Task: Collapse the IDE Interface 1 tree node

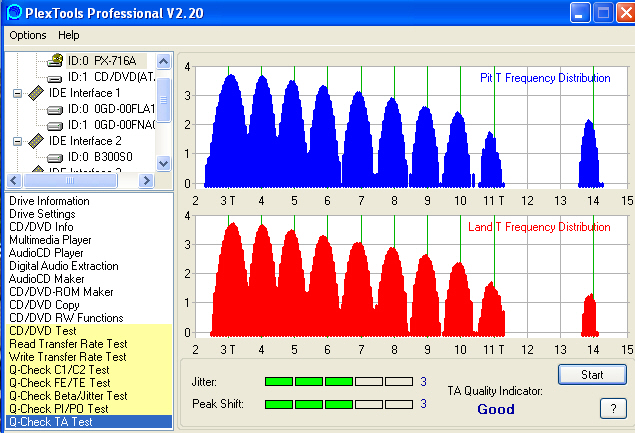Action: coord(17,93)
